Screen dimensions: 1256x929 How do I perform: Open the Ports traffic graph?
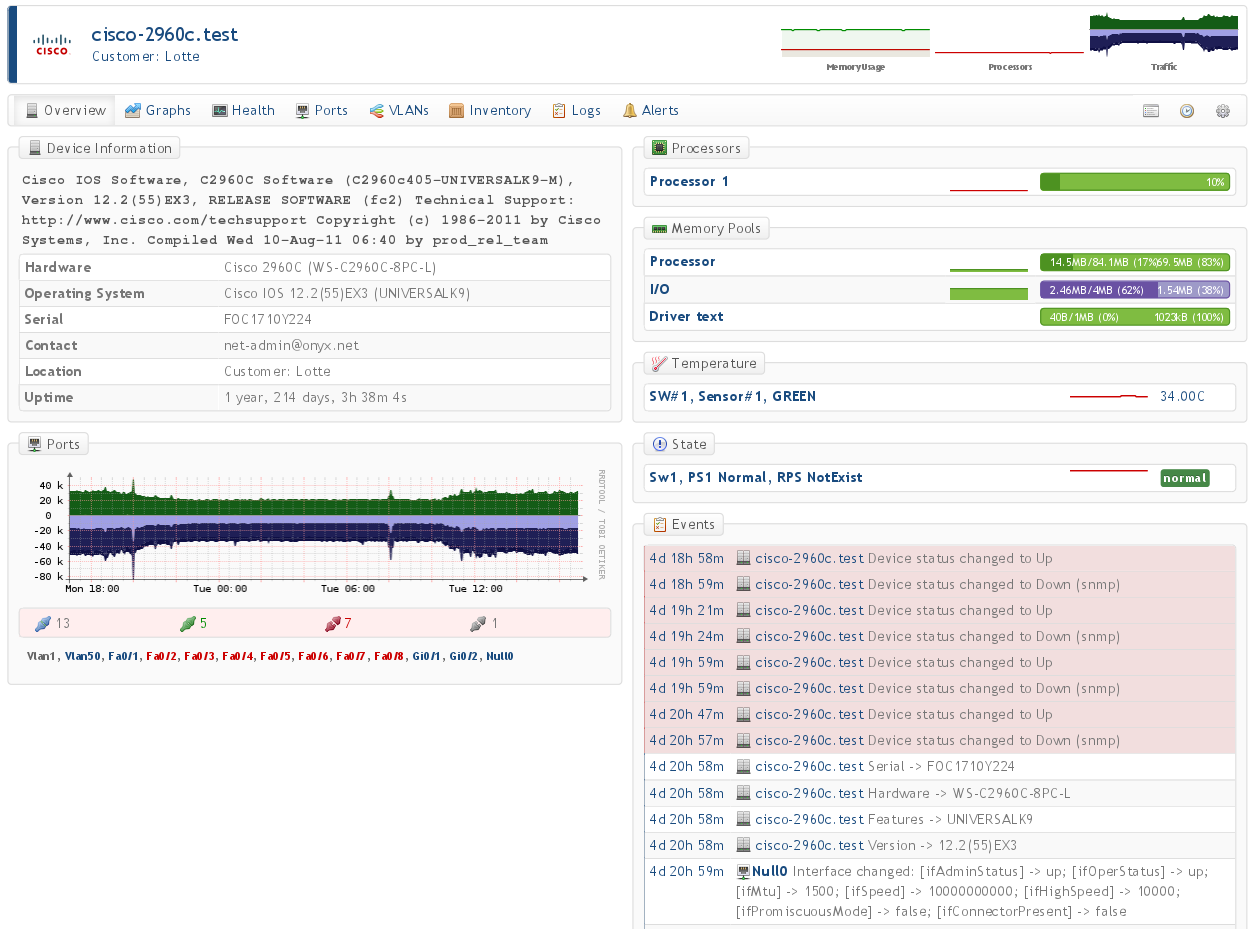(314, 533)
